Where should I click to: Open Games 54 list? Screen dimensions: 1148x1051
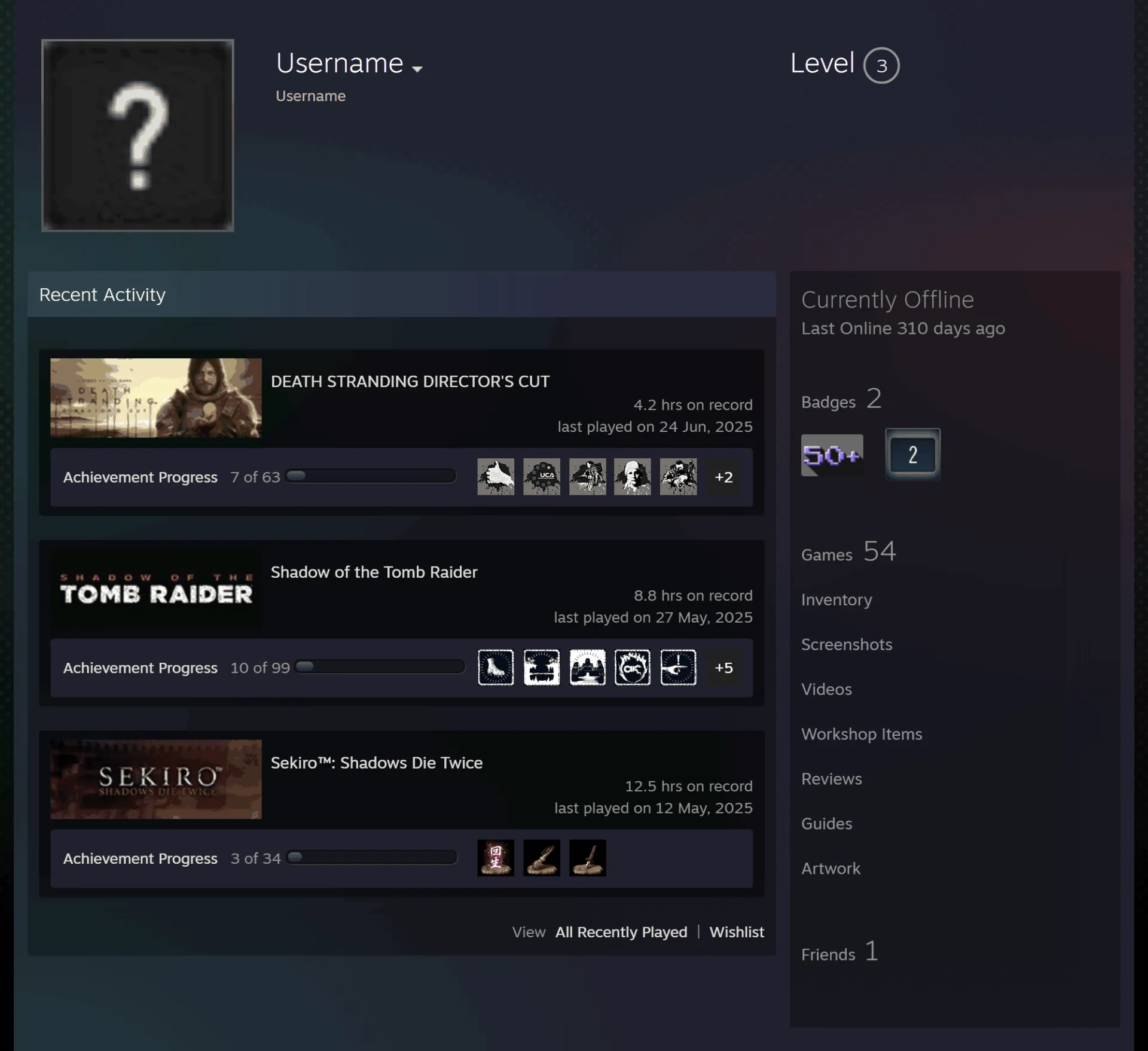848,552
